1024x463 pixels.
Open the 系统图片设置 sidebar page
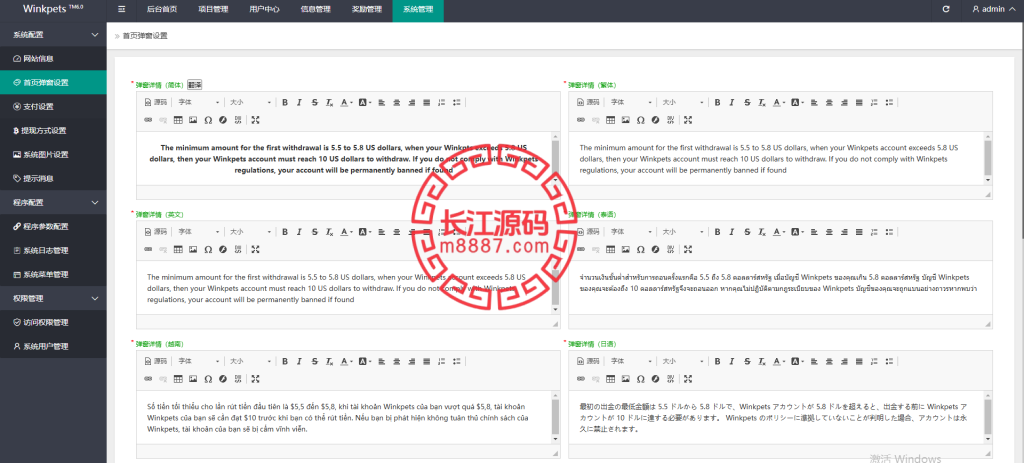(x=53, y=155)
